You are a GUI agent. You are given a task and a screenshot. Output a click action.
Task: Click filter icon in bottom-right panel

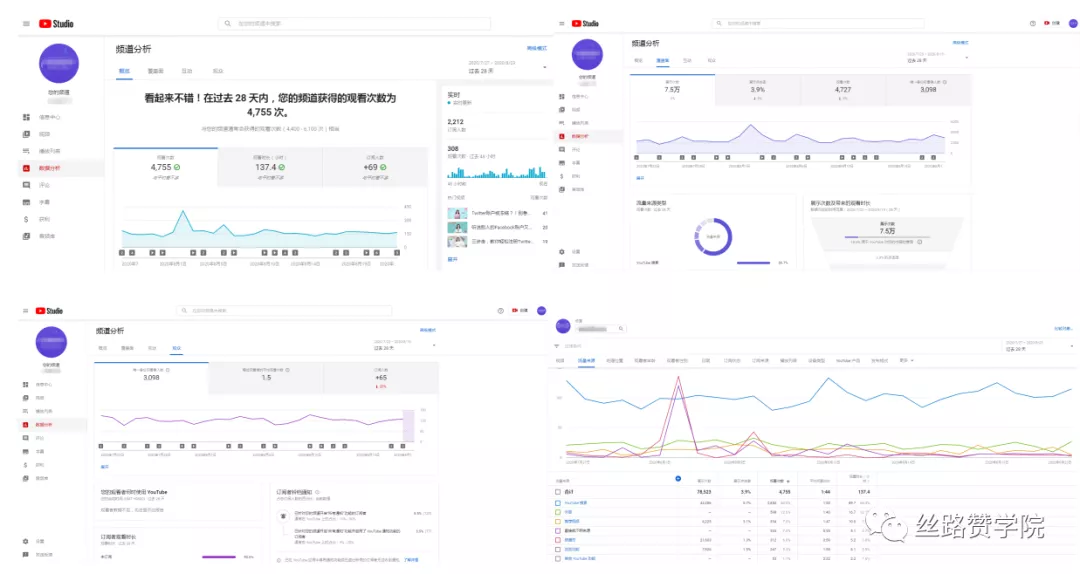point(557,346)
